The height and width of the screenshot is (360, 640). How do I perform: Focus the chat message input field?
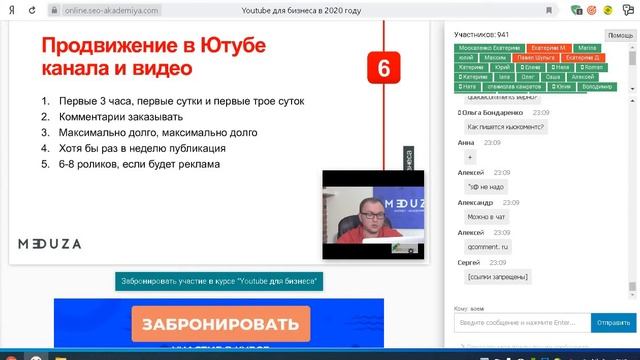(522, 323)
